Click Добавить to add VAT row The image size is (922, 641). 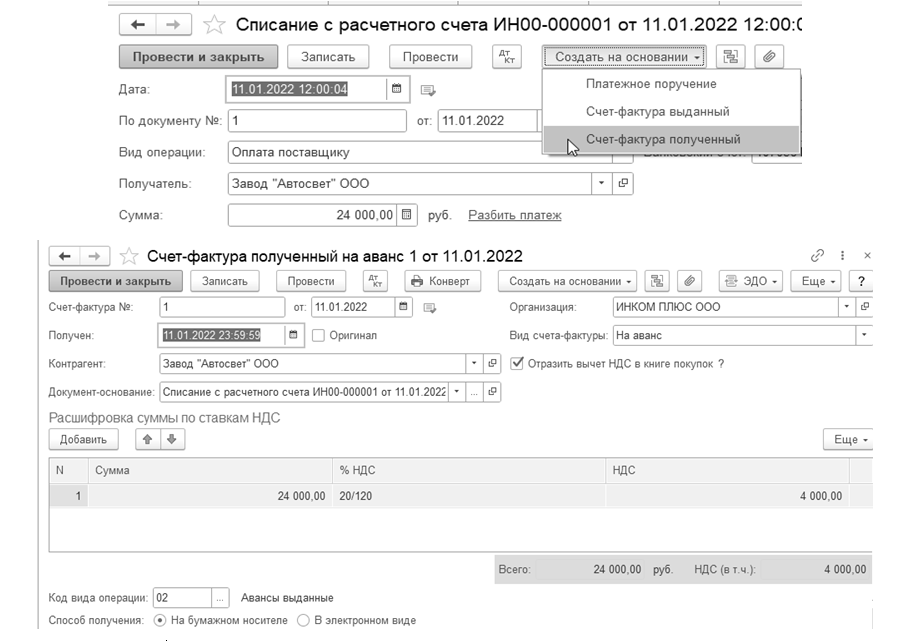pyautogui.click(x=83, y=439)
